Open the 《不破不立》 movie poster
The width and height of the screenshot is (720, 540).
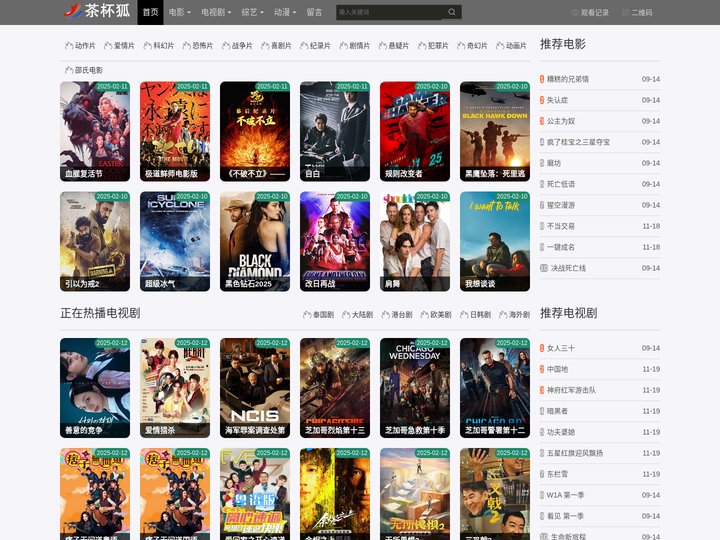255,131
